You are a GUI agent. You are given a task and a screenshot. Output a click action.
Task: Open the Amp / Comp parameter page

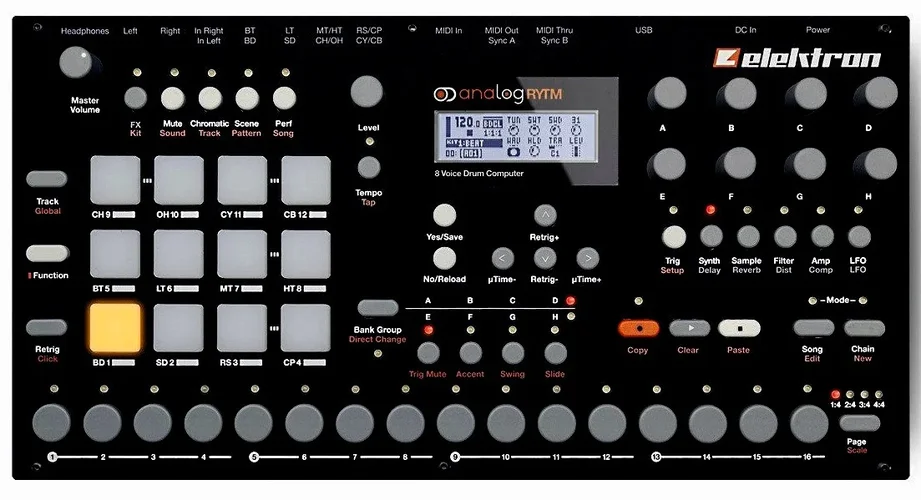tap(822, 237)
